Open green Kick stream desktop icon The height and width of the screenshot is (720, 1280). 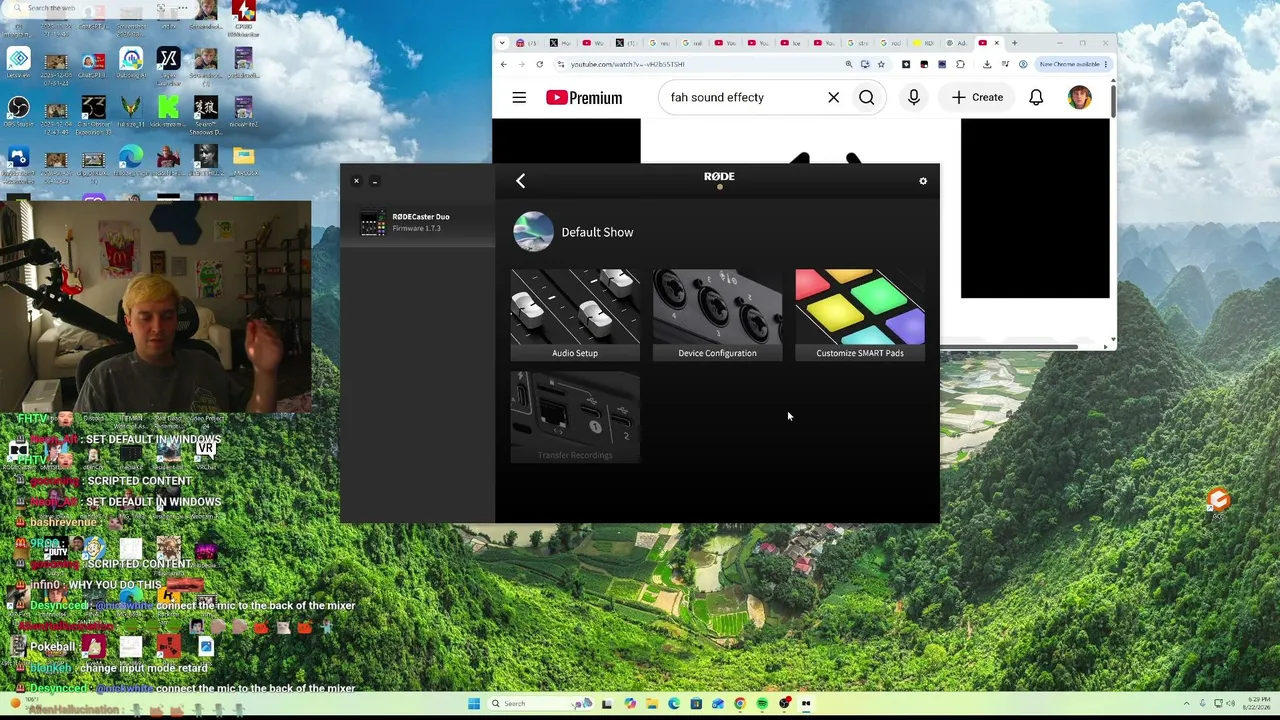168,110
